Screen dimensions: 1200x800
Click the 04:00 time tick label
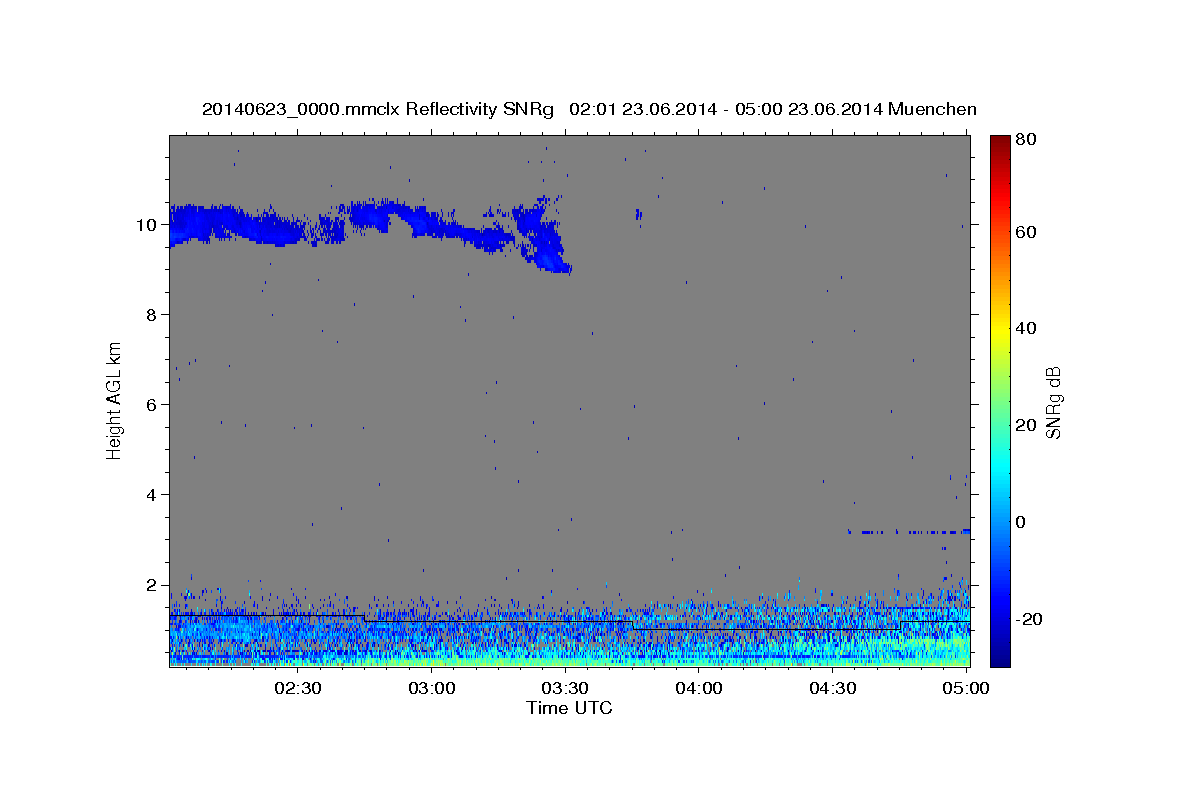point(699,688)
